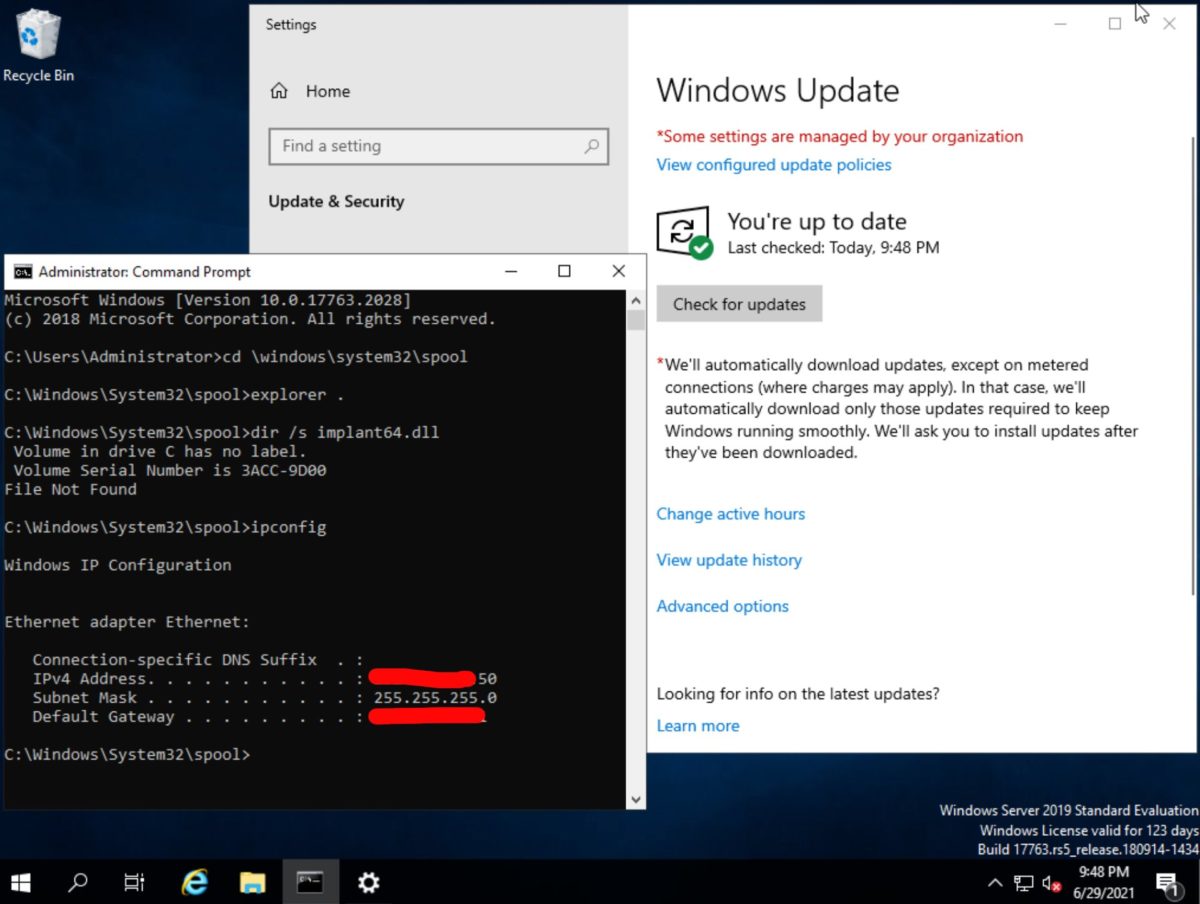Click the network status tray icon

coord(1023,883)
